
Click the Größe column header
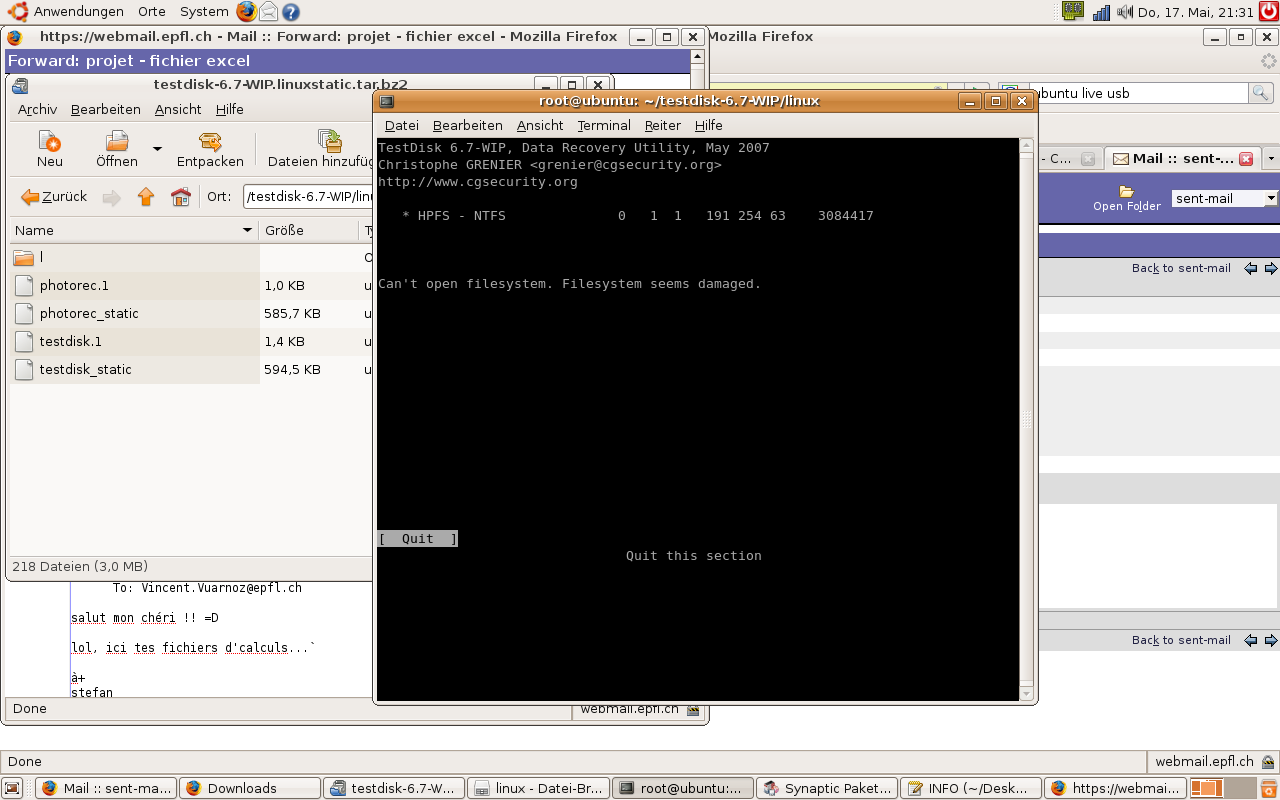308,230
